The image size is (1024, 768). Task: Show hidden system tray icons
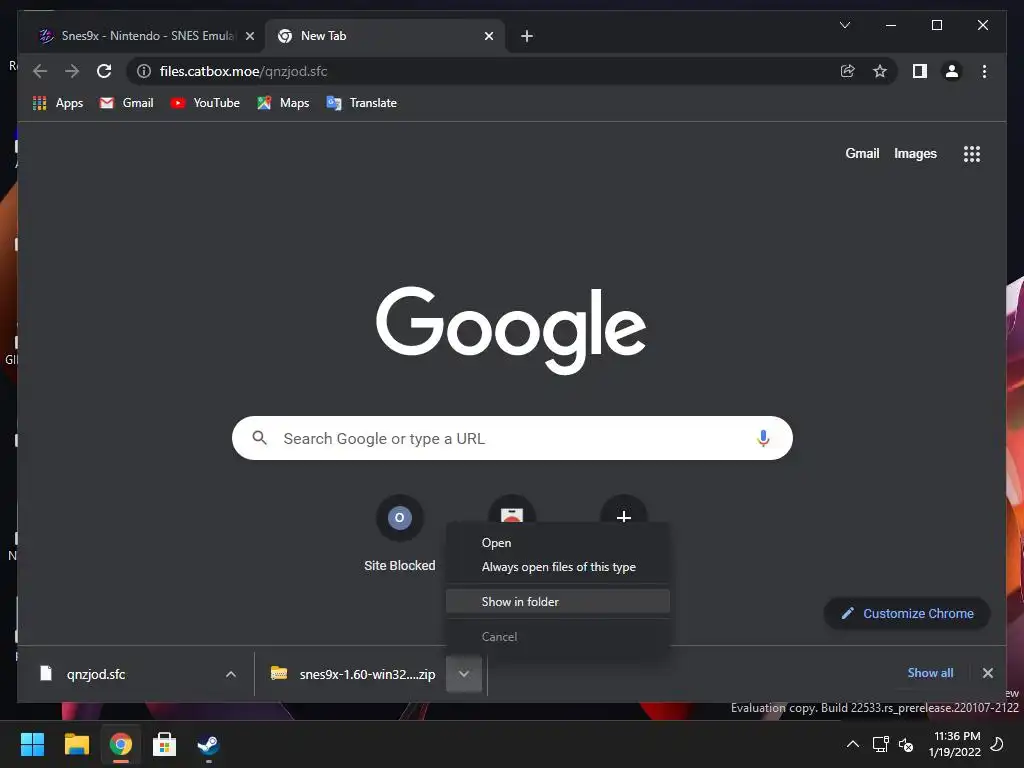852,744
